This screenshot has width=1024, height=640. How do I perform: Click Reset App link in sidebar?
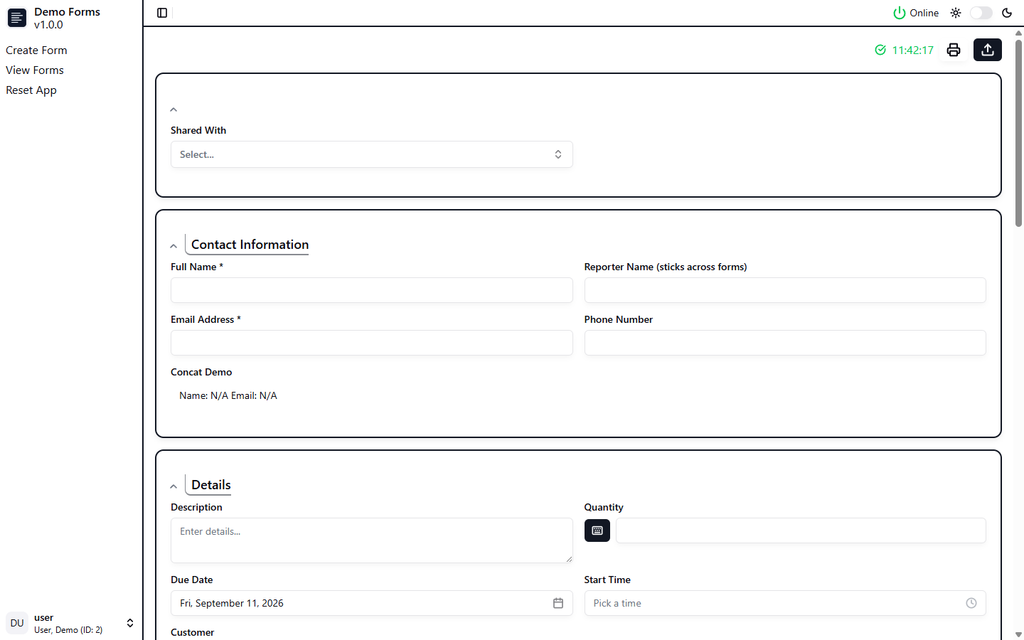31,90
